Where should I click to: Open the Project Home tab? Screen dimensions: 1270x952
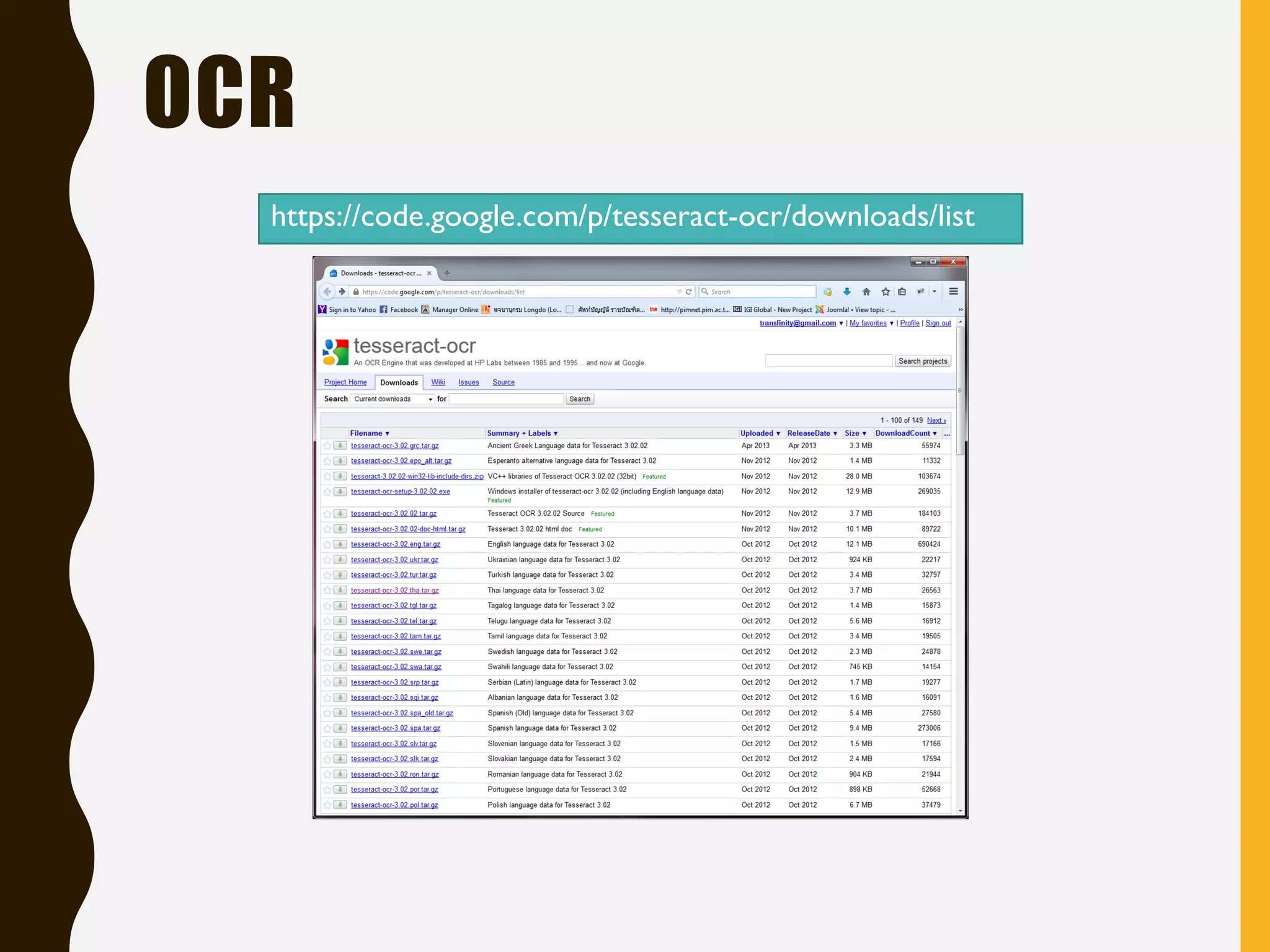345,382
